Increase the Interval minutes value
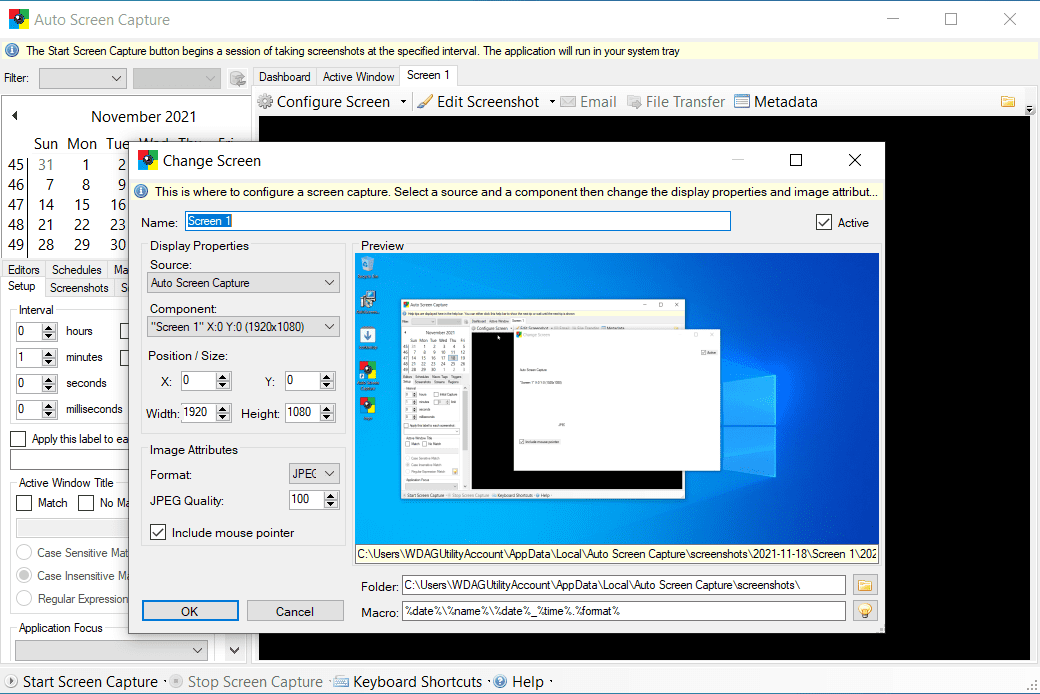Image resolution: width=1040 pixels, height=694 pixels. pos(48,353)
